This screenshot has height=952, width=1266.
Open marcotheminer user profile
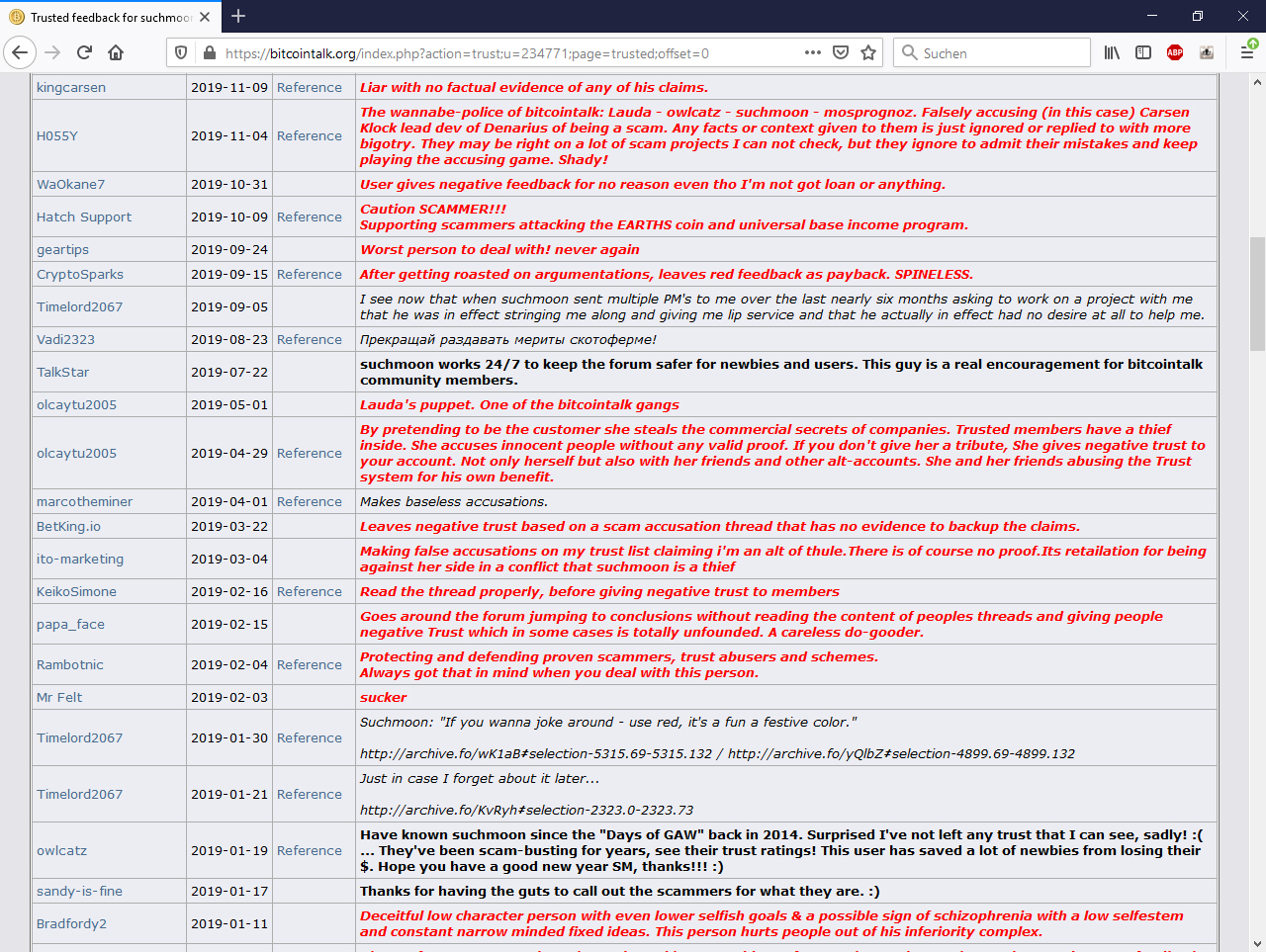(84, 501)
